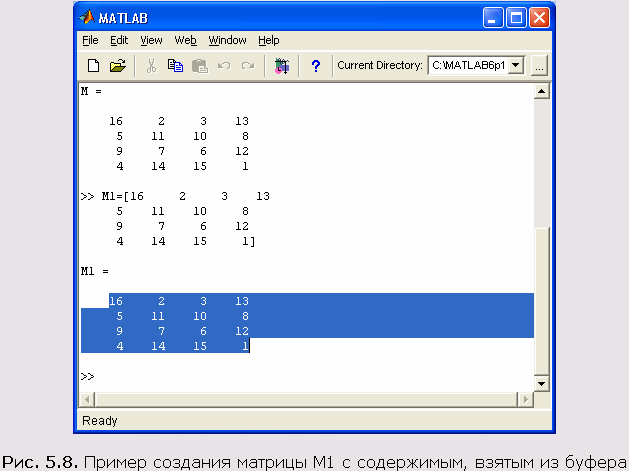Image resolution: width=629 pixels, height=471 pixels.
Task: Click the '>> M1=[16' command text
Action: coord(112,196)
